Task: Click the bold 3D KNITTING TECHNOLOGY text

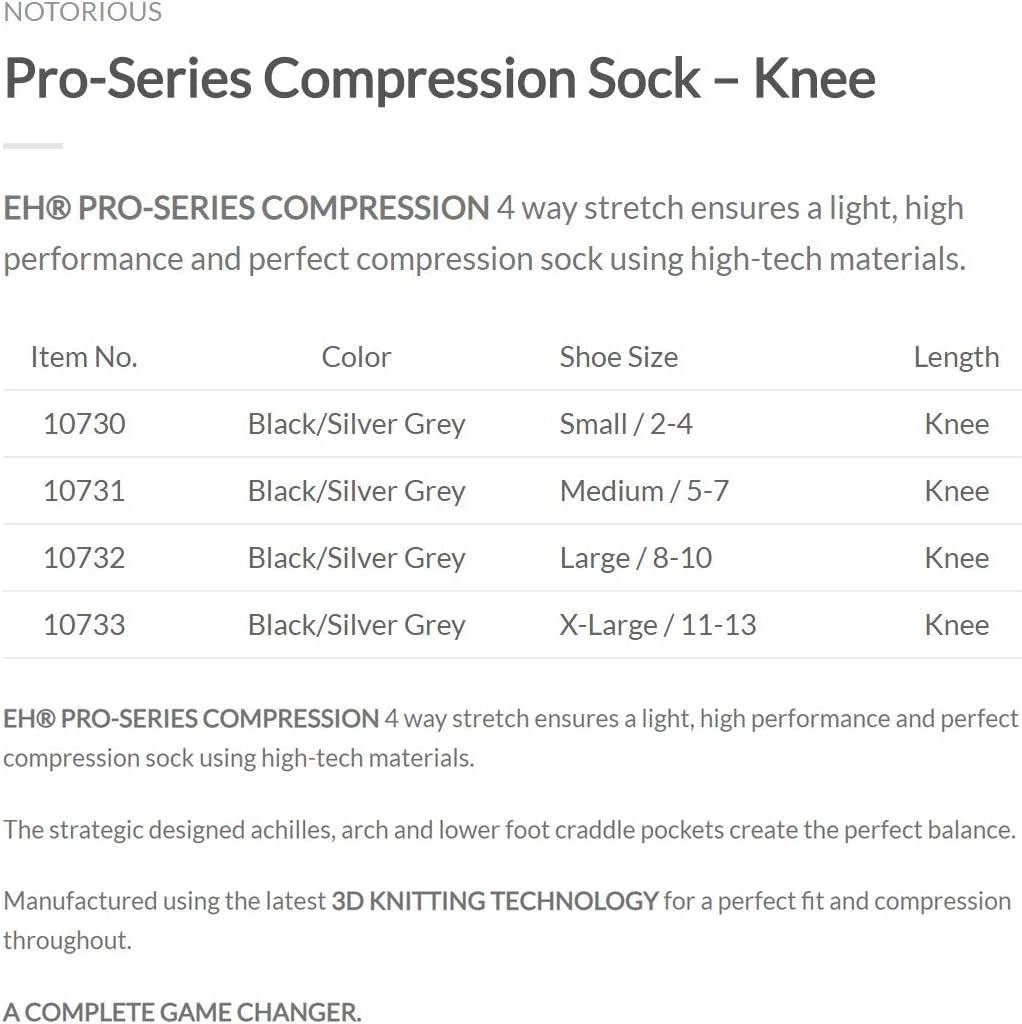Action: (495, 901)
